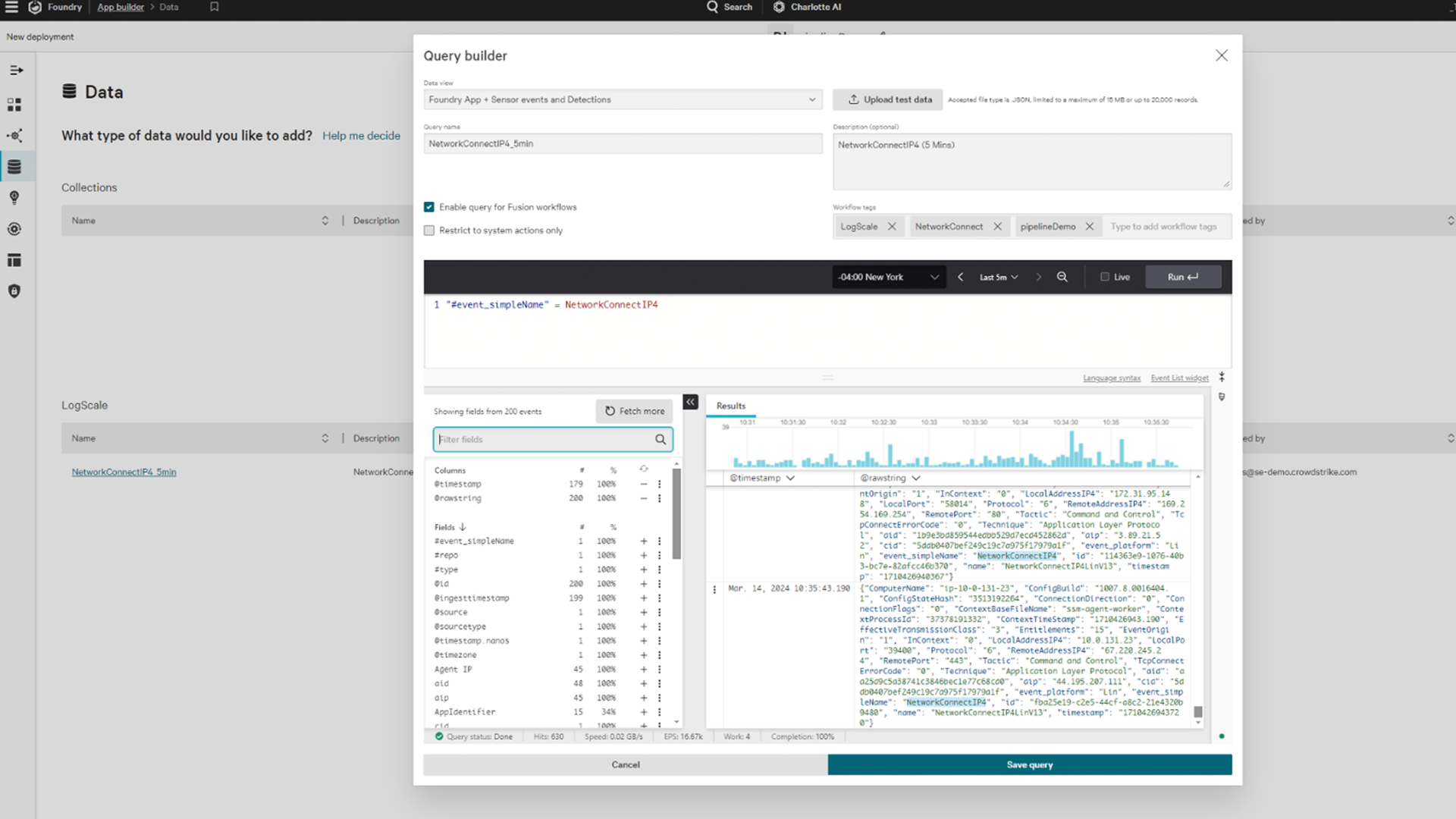Open the hamburger menu icon
This screenshot has width=1456, height=819.
click(x=11, y=7)
